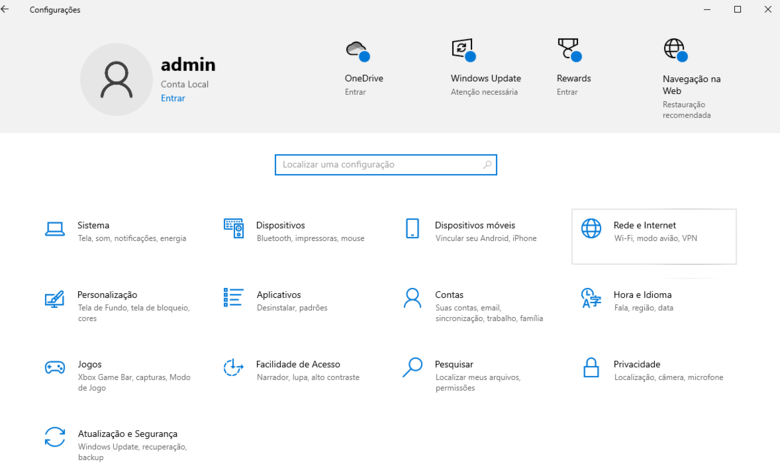Viewport: 780px width, 470px height.
Task: Open the Sistema laptop icon
Action: [x=55, y=229]
